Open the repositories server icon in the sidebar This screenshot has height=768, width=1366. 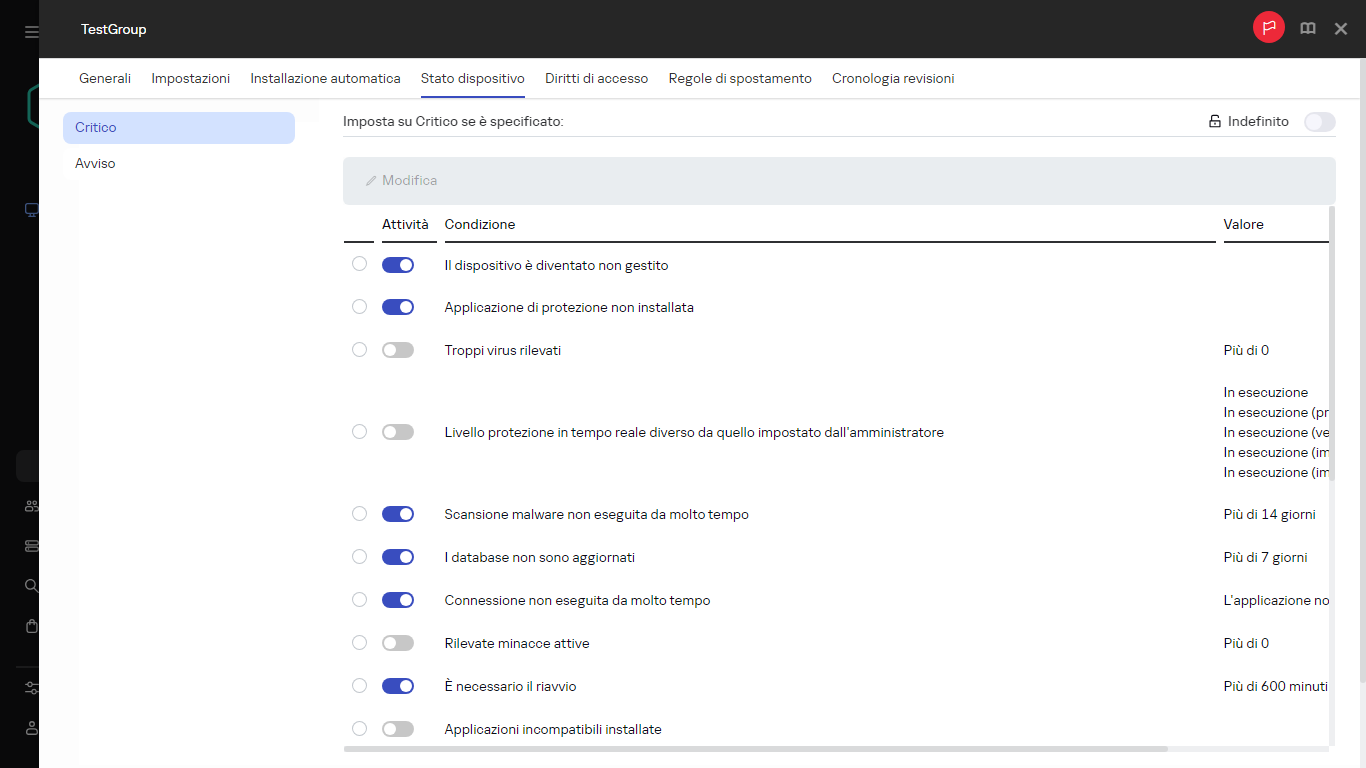(30, 545)
